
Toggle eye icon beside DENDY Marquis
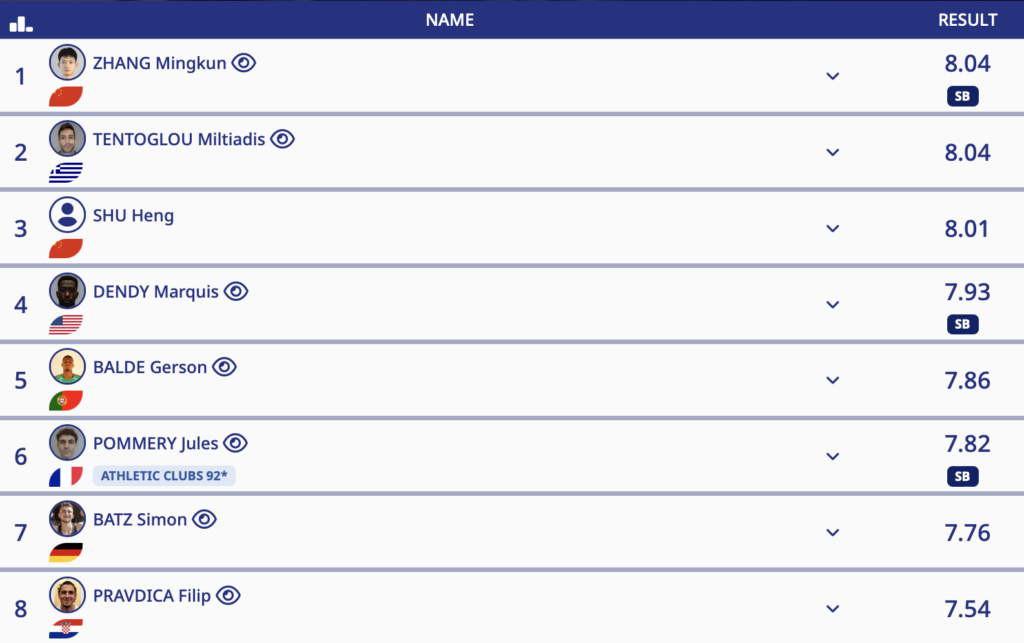click(x=236, y=291)
